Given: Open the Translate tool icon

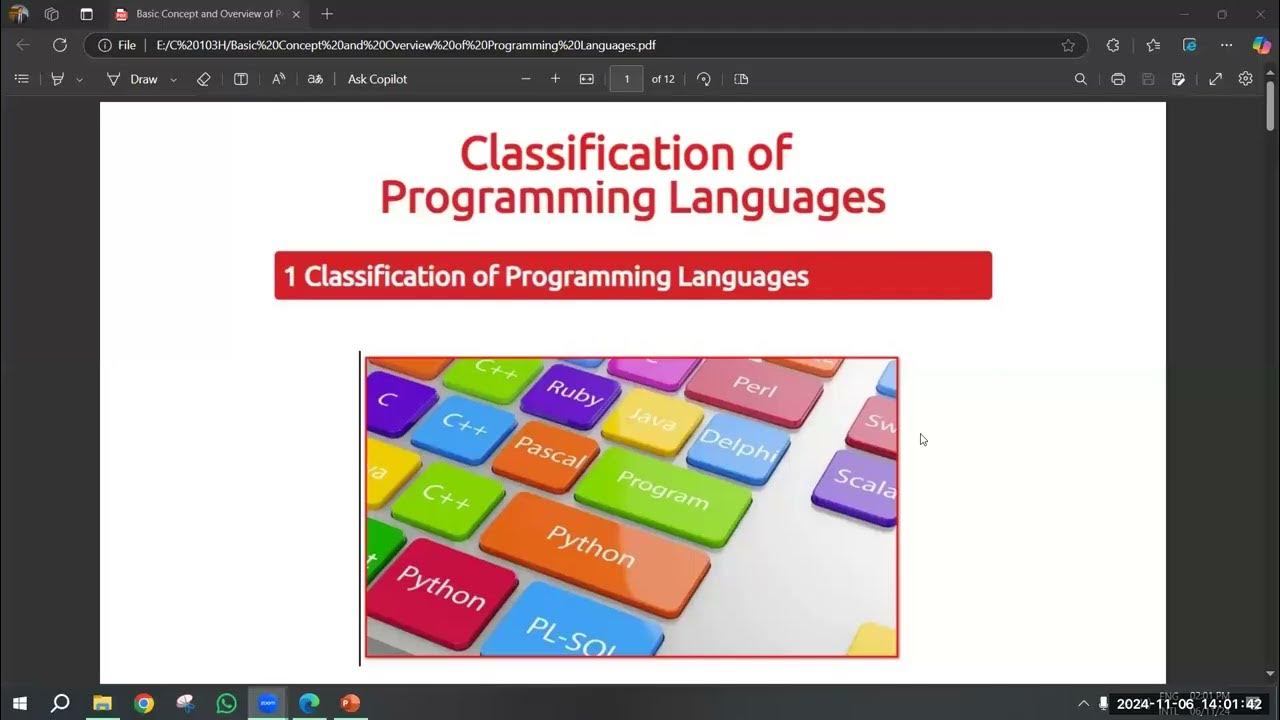Looking at the screenshot, I should click(x=315, y=79).
